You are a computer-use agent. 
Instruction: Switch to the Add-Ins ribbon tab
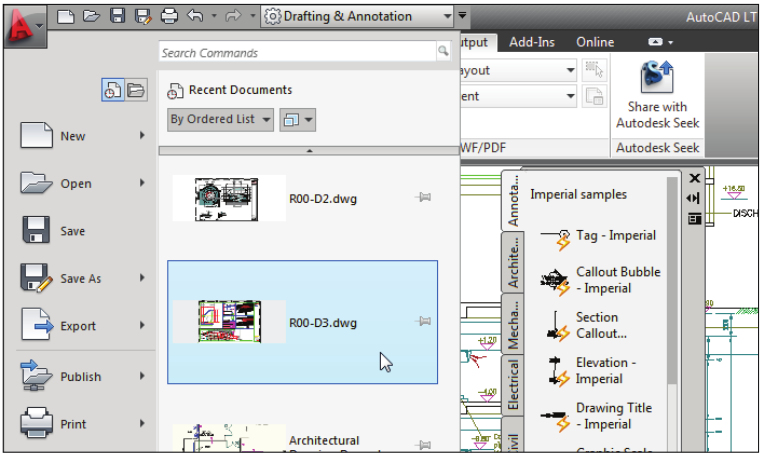[x=531, y=42]
